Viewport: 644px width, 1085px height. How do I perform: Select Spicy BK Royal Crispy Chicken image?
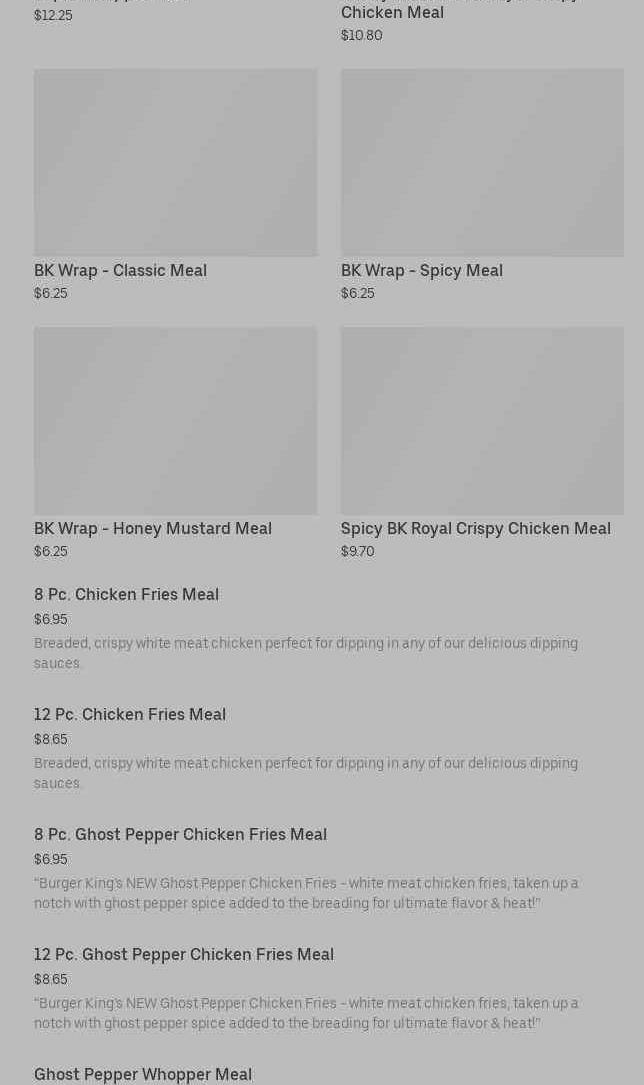[x=482, y=420]
